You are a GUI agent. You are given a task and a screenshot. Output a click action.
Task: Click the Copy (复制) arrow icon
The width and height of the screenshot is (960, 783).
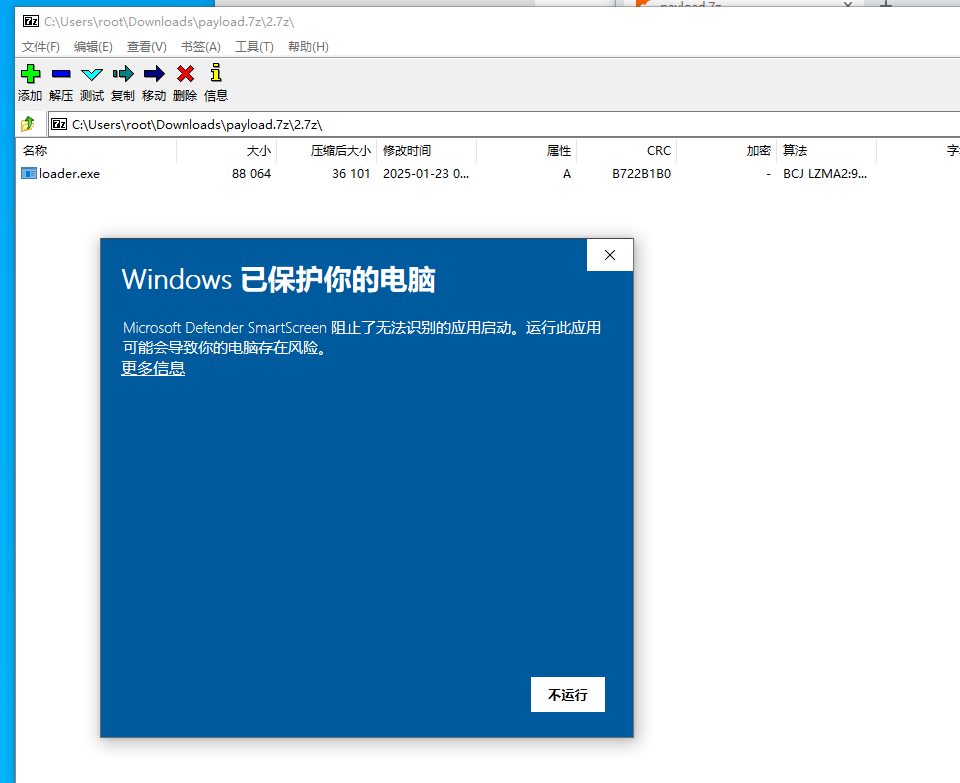click(x=123, y=74)
